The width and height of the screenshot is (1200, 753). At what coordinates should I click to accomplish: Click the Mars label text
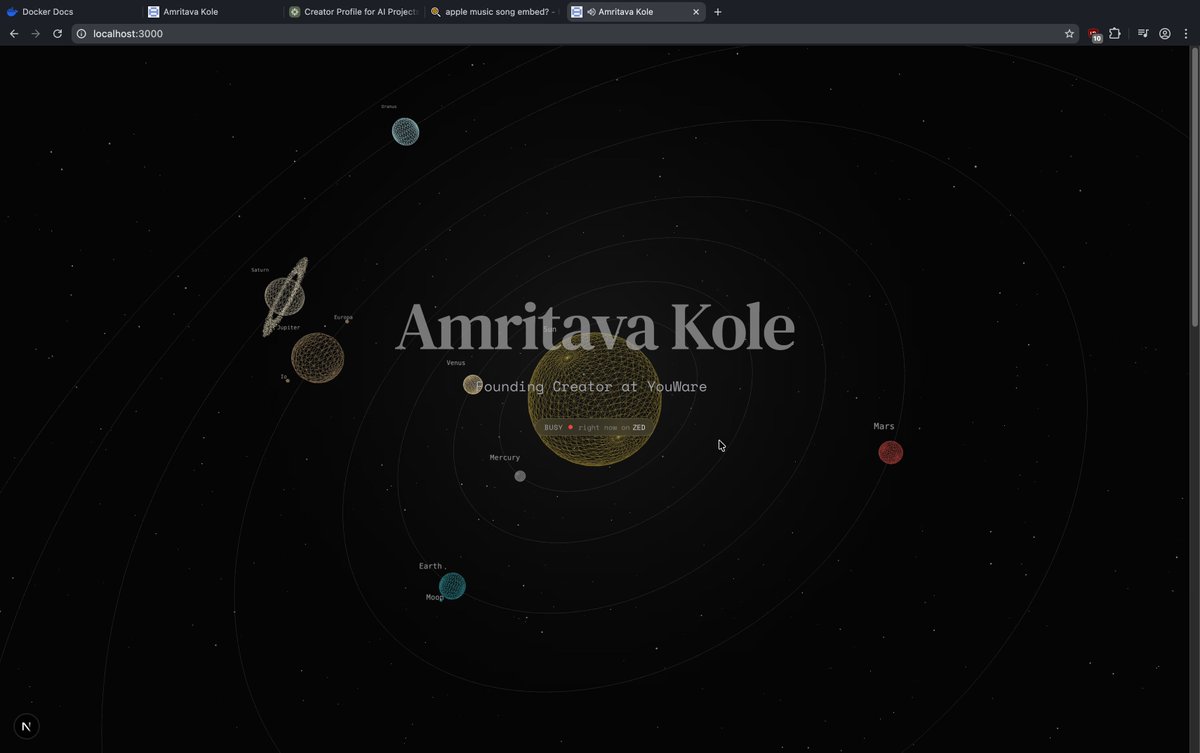884,426
